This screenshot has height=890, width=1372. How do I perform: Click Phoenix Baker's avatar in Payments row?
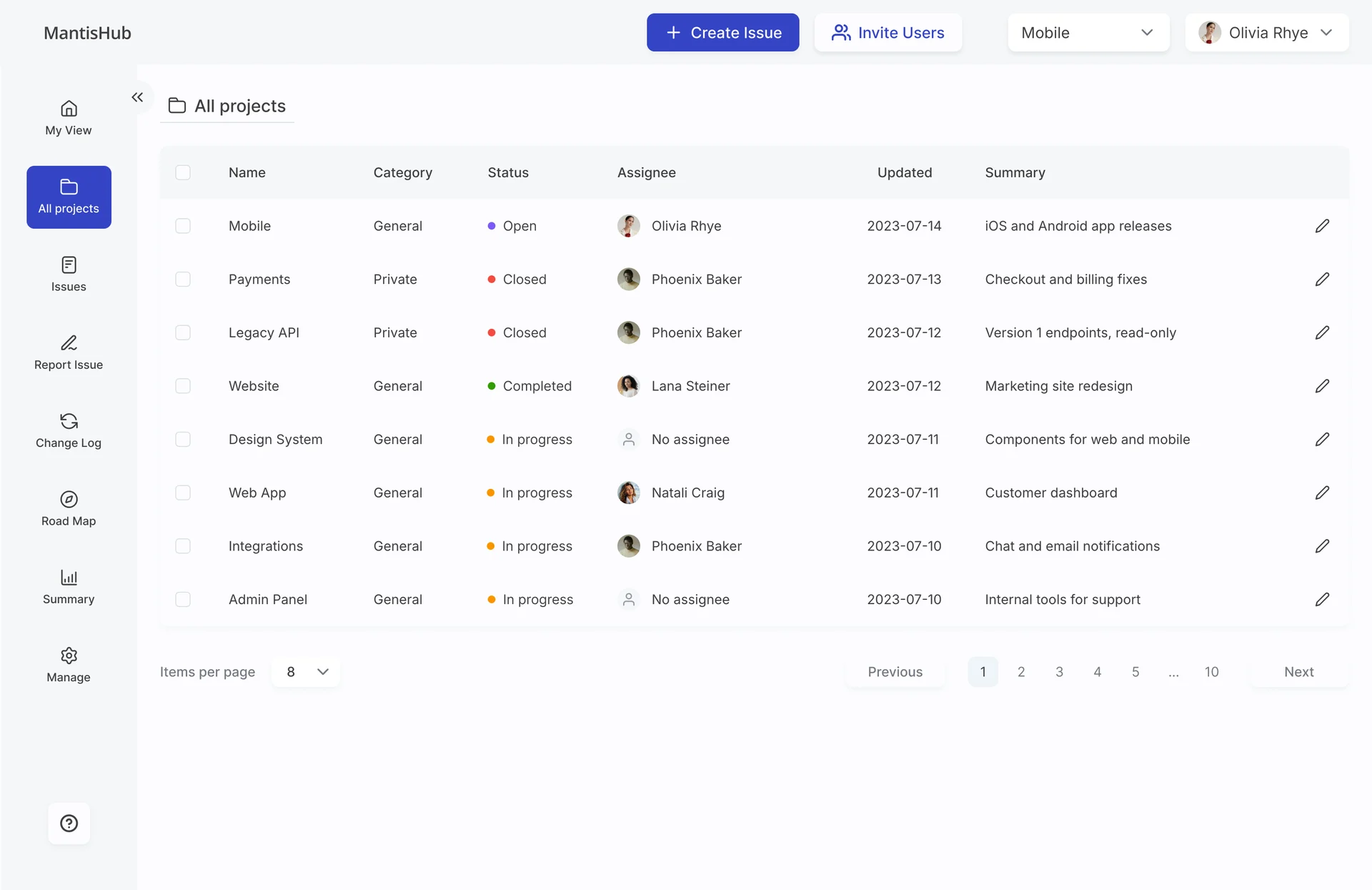628,280
